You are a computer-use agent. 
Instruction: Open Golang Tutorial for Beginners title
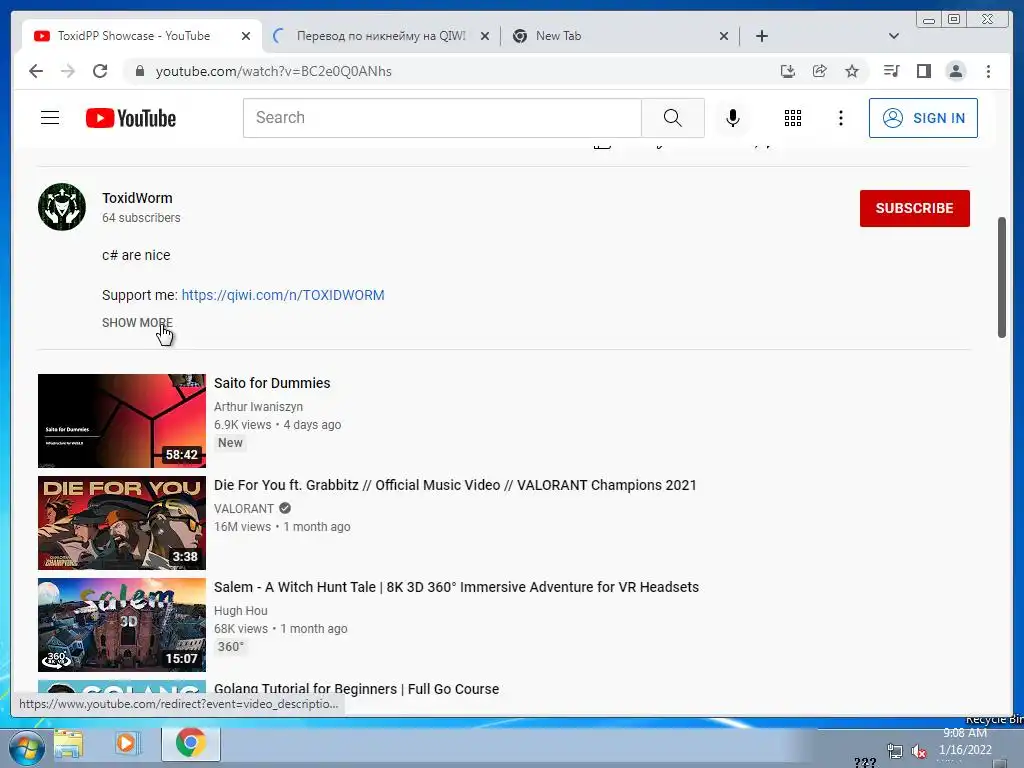tap(357, 689)
